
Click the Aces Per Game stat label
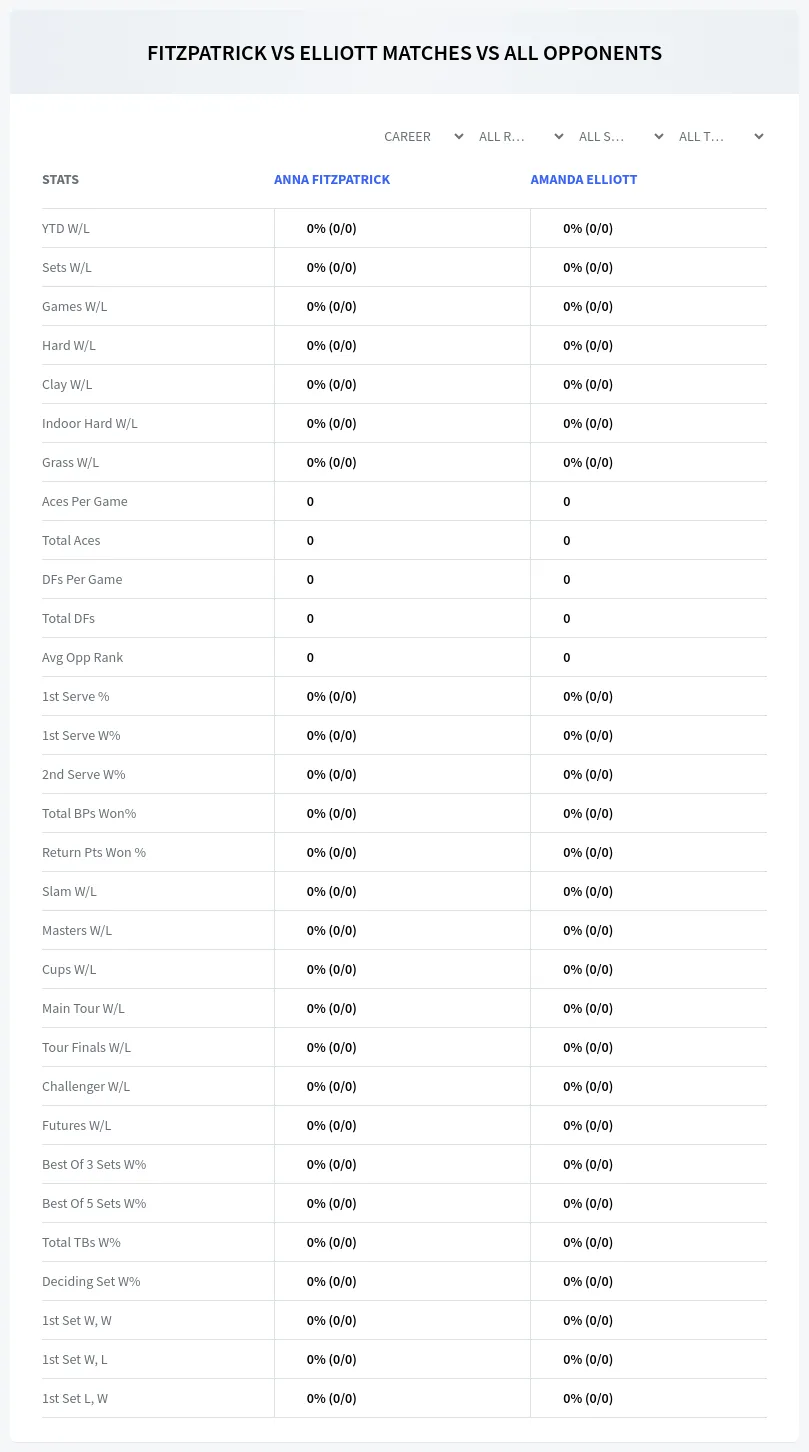tap(85, 501)
